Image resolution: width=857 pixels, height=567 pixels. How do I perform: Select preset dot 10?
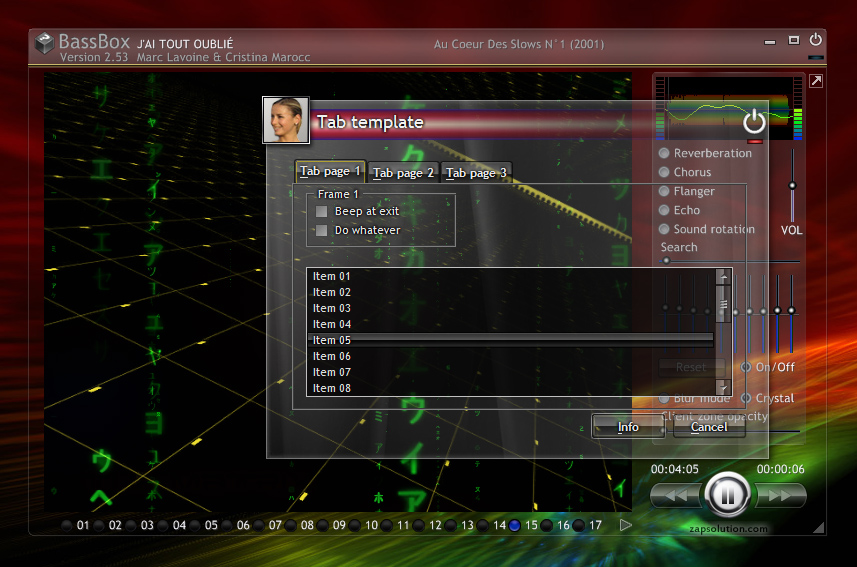(355, 525)
